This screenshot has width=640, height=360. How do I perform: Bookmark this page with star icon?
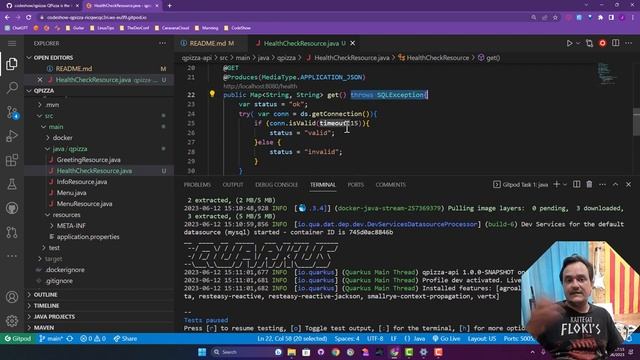[x=555, y=18]
